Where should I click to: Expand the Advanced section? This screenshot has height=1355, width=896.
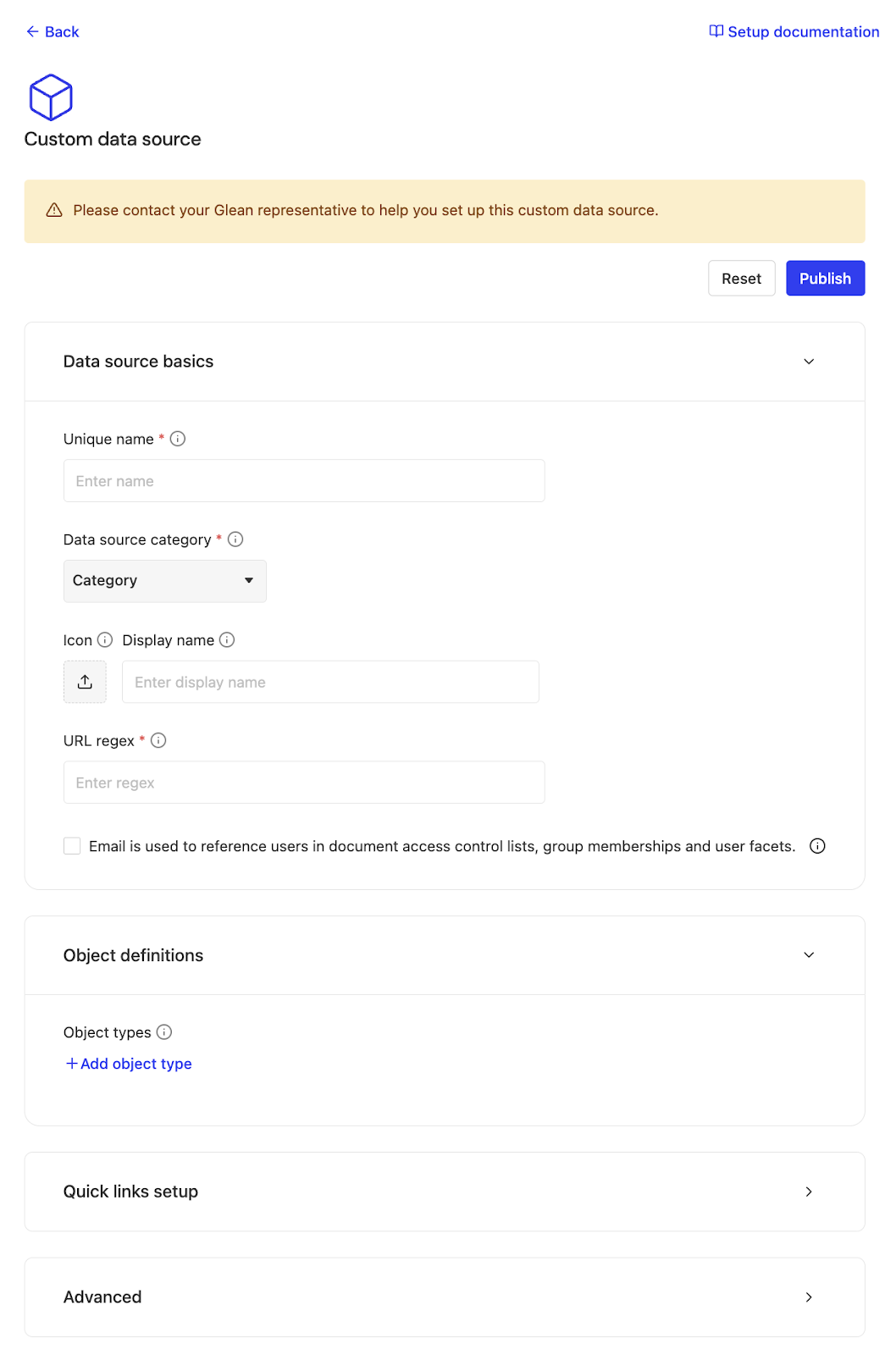coord(808,1297)
